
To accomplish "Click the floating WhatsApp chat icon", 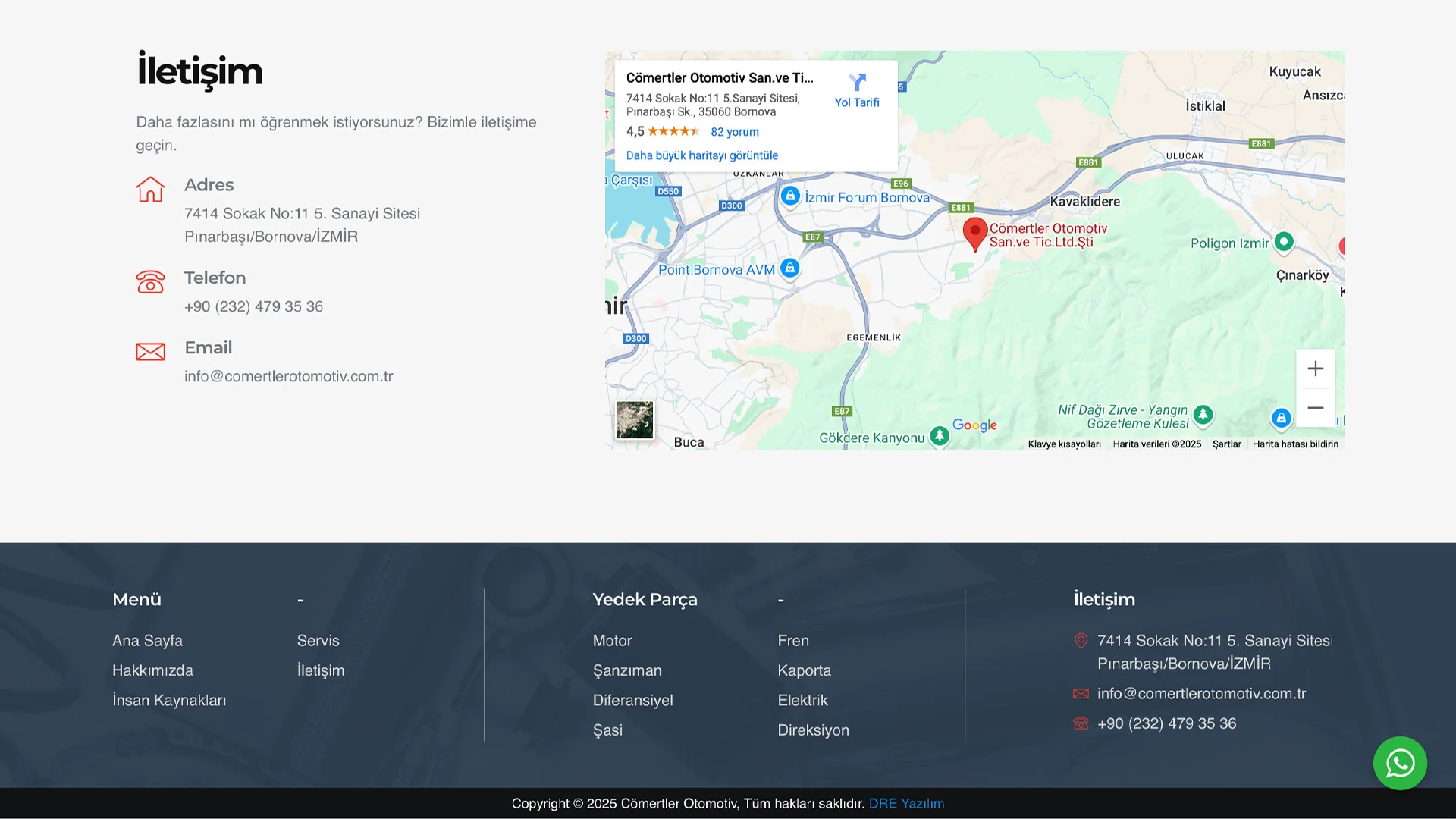I will click(x=1400, y=763).
